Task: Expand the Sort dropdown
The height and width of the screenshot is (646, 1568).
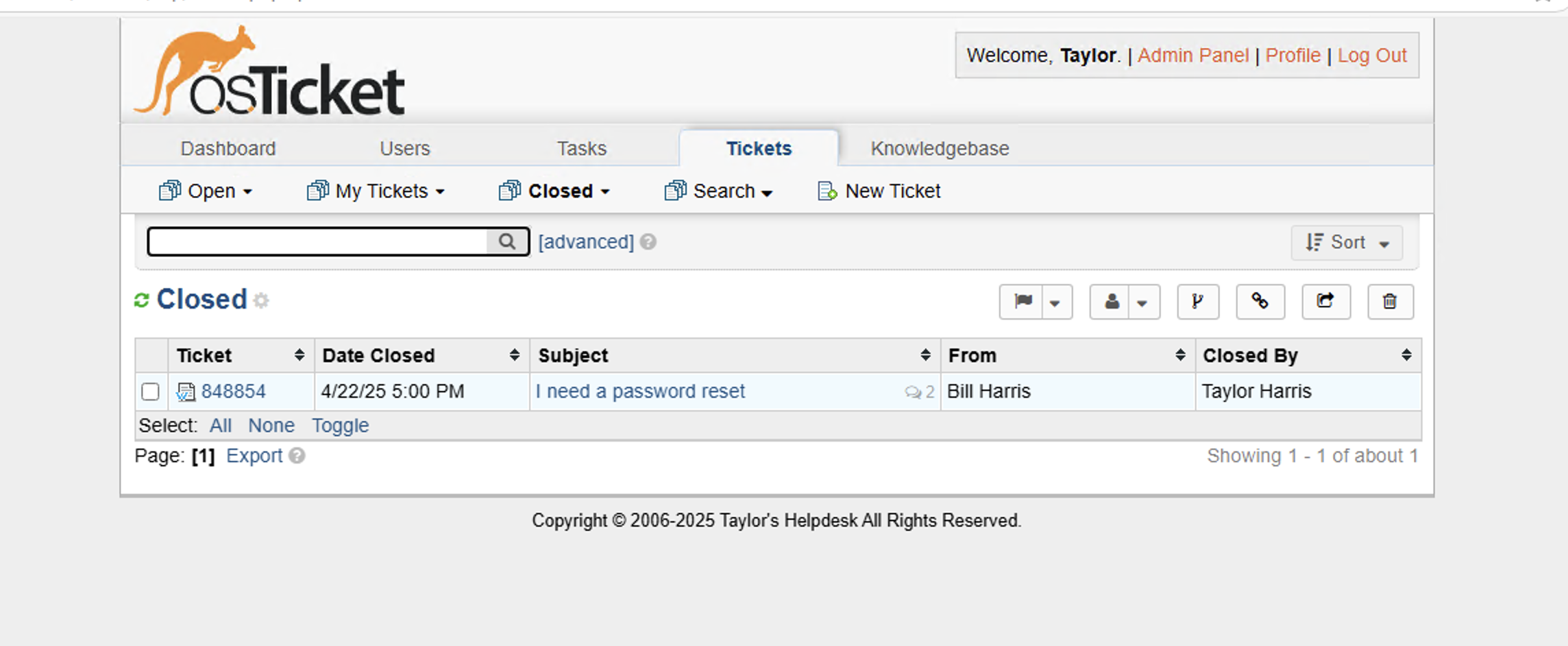Action: (x=1346, y=242)
